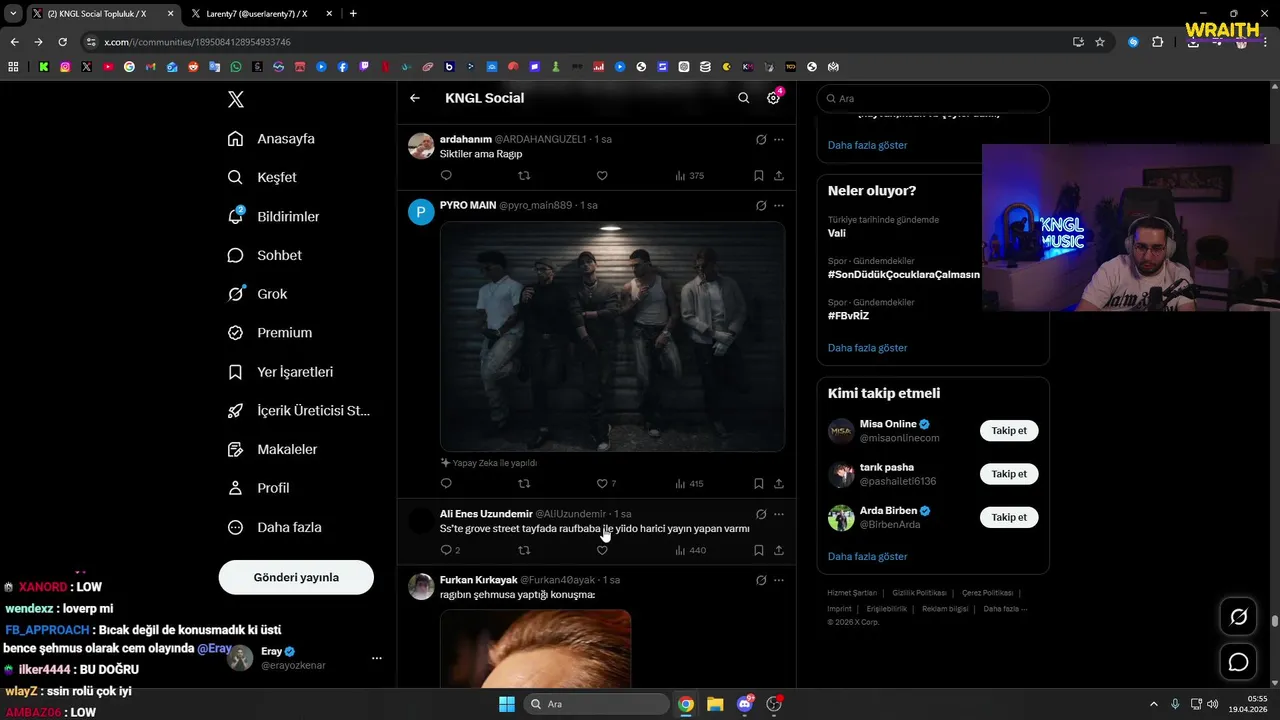1280x720 pixels.
Task: Like ardahanım post
Action: pyautogui.click(x=602, y=175)
